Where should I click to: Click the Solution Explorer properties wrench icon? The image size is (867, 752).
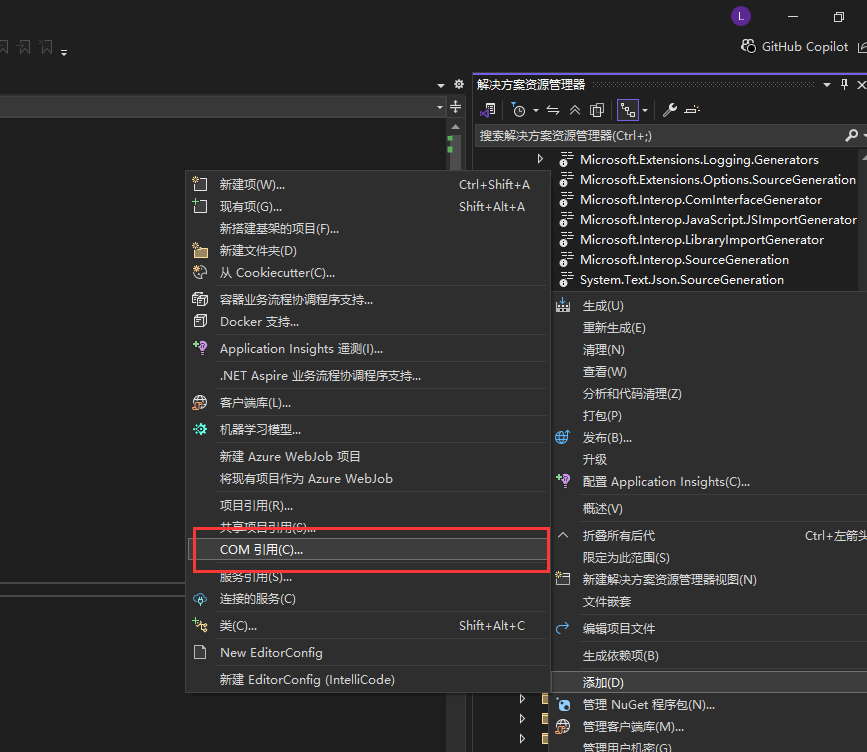click(x=670, y=110)
